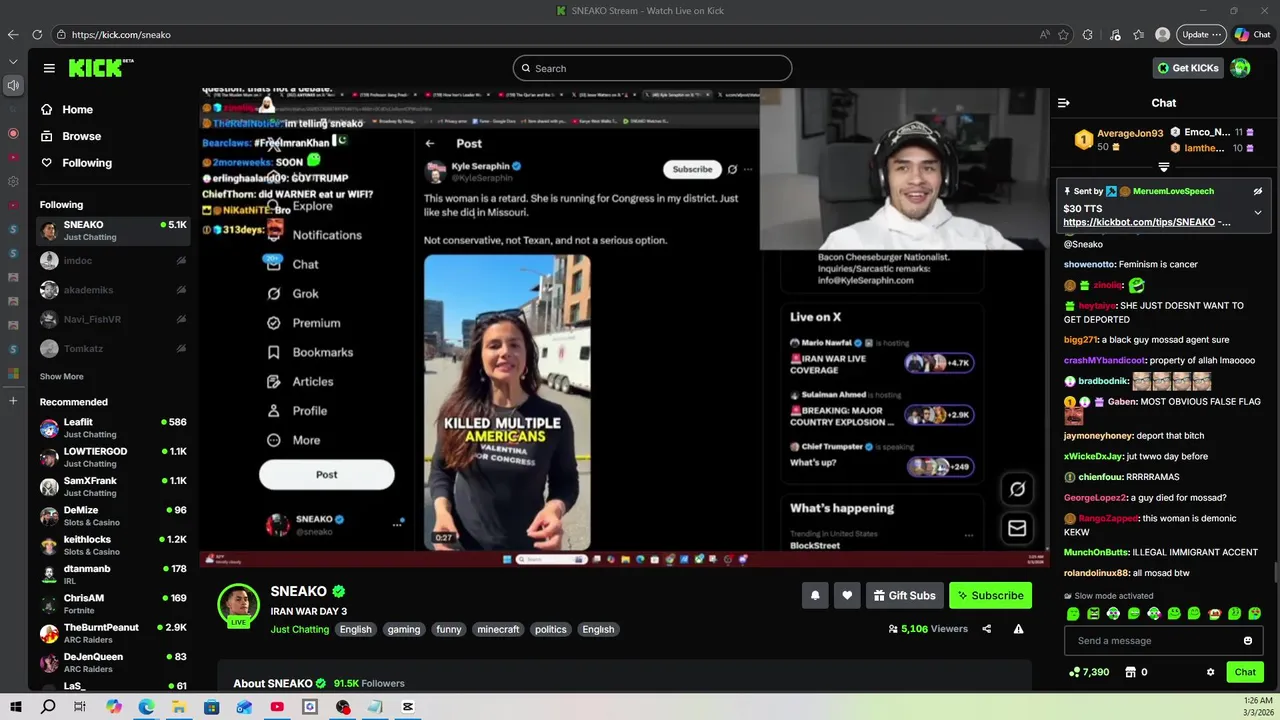Open your profile avatar menu in Kick header
Viewport: 1280px width, 720px height.
click(1240, 68)
